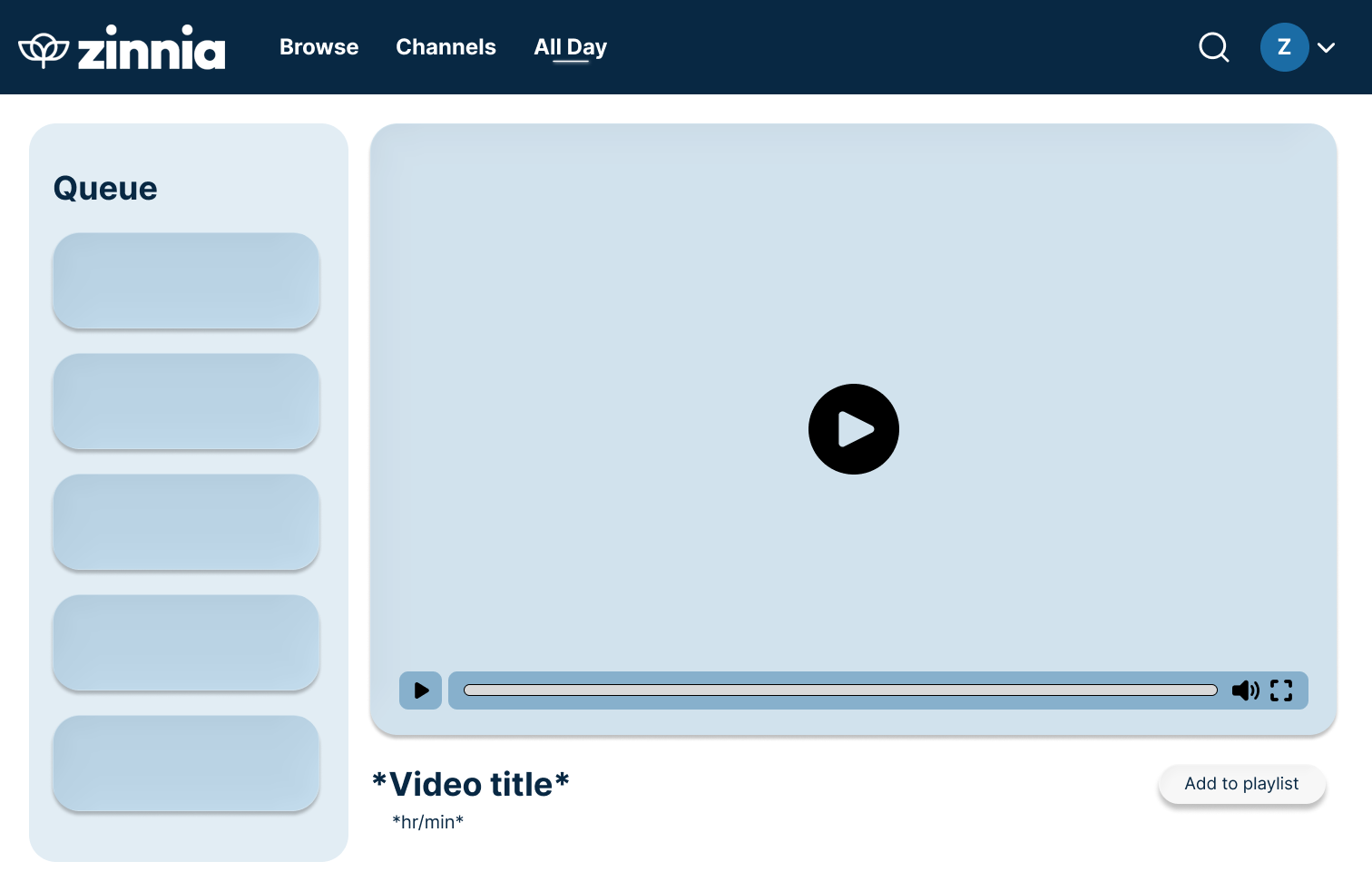Click the video progress bar track
This screenshot has width=1372, height=891.
[x=839, y=690]
